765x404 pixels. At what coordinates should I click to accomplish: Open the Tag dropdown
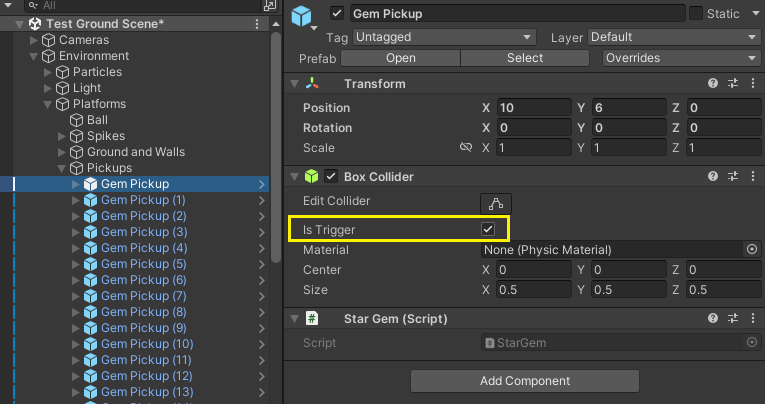444,37
